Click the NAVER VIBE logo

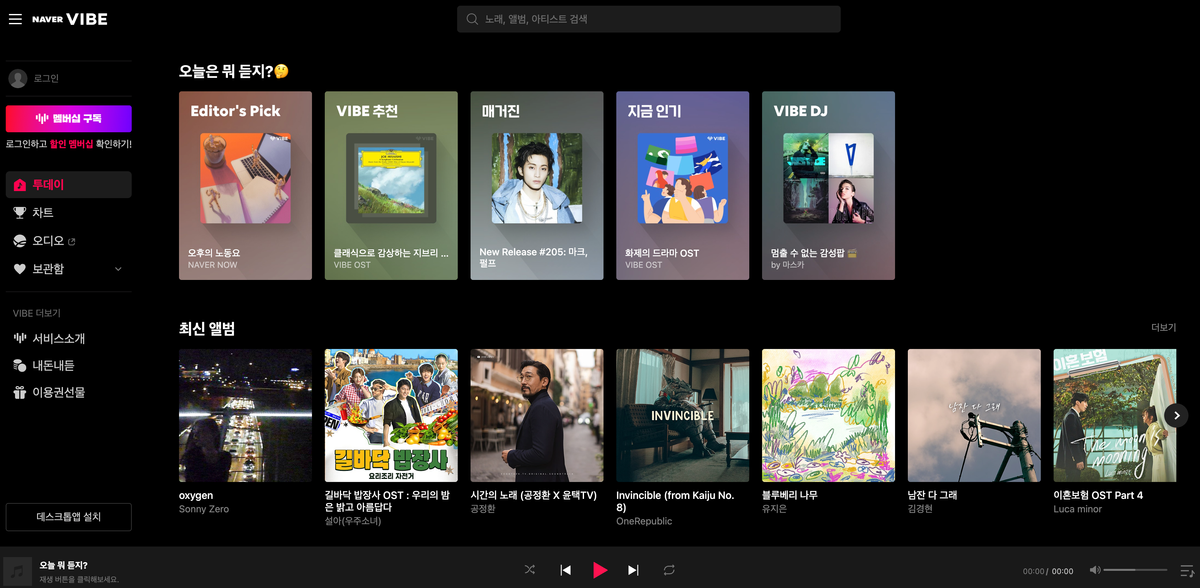tap(70, 19)
